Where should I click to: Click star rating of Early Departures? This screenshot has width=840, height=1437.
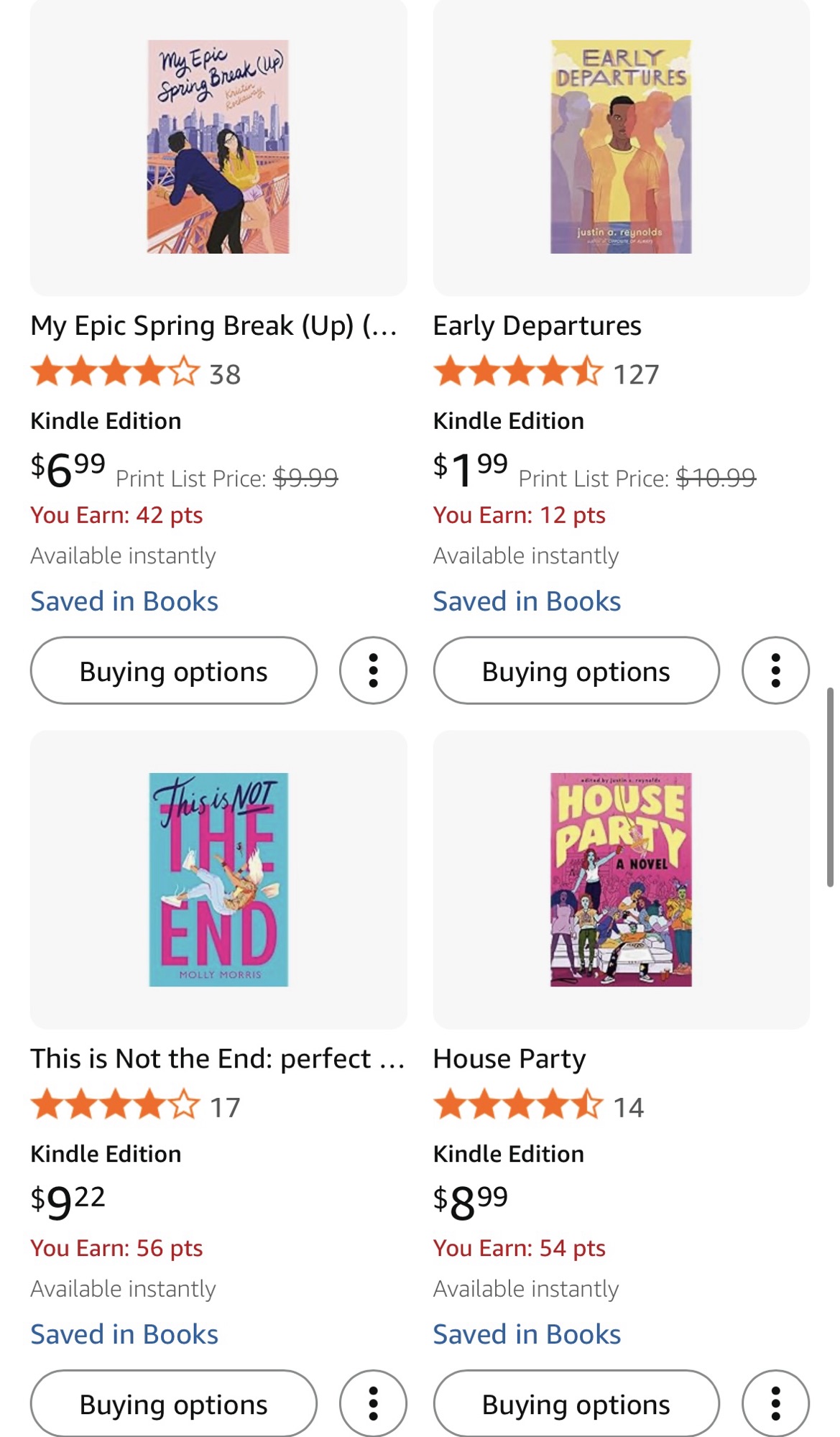tap(517, 372)
